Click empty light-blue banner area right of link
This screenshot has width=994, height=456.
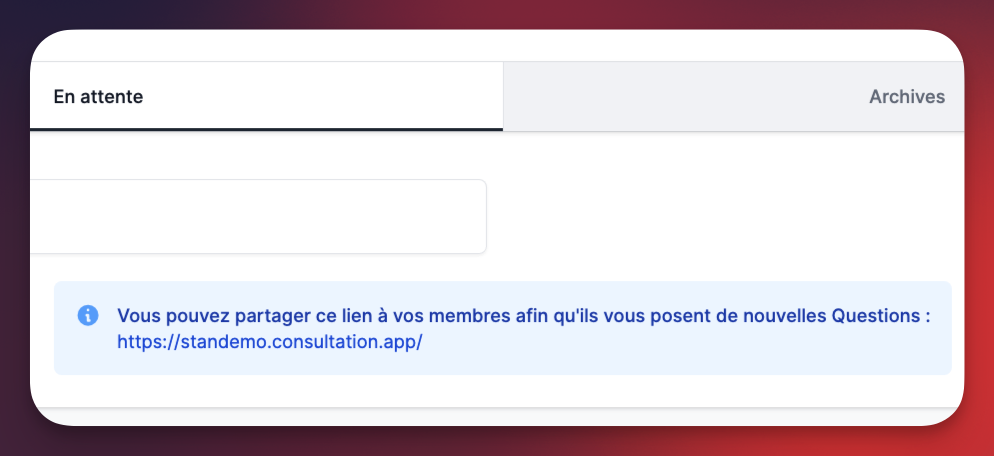680,343
